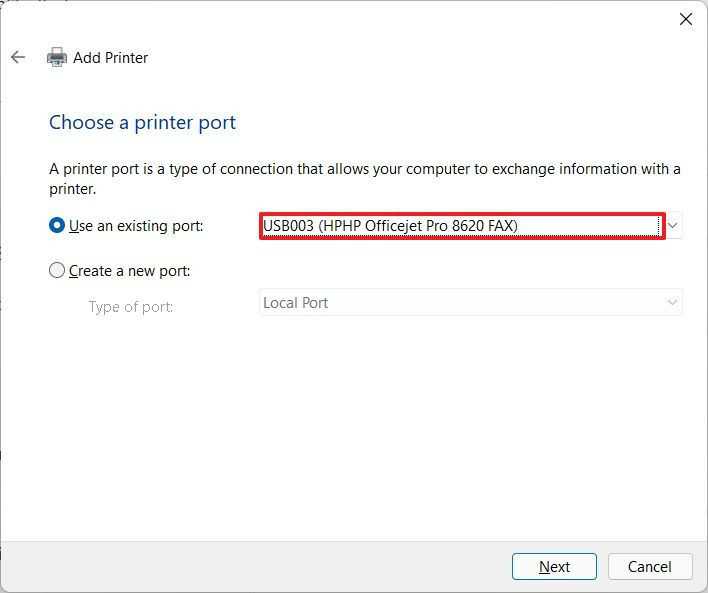Click the Cancel button
The image size is (708, 593).
(x=650, y=566)
